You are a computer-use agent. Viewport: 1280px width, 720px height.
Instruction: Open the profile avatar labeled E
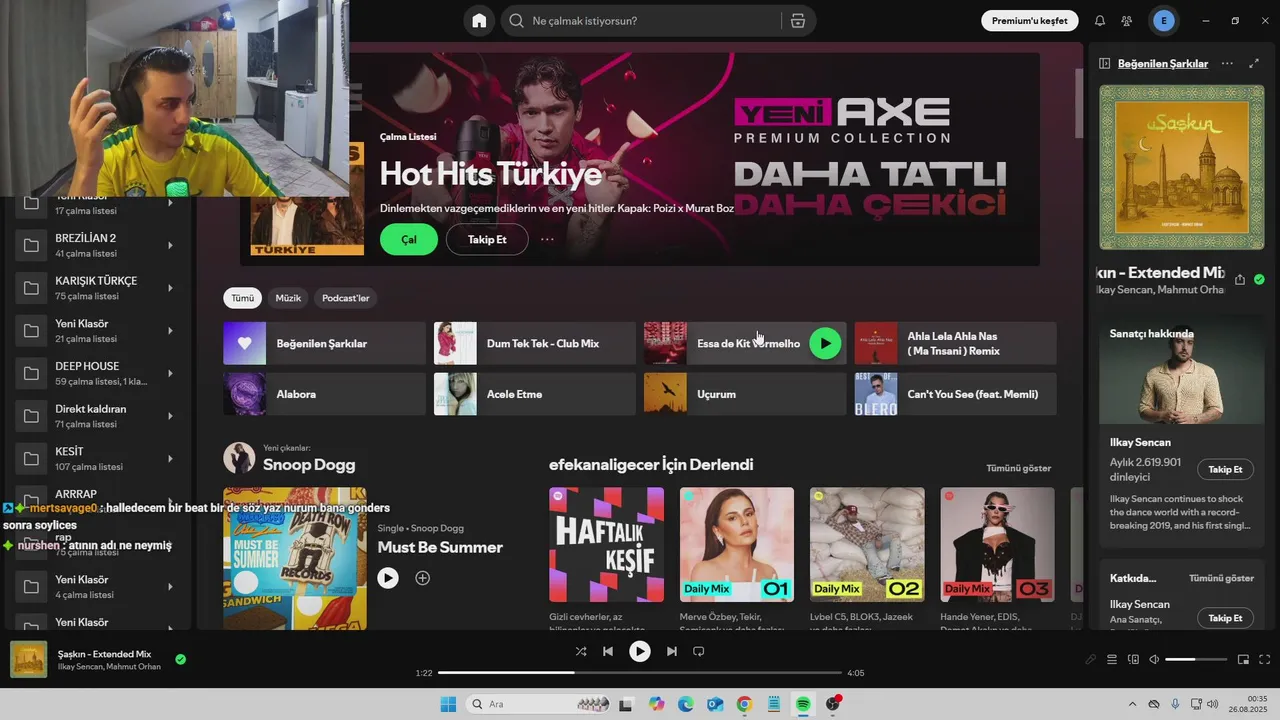tap(1164, 21)
